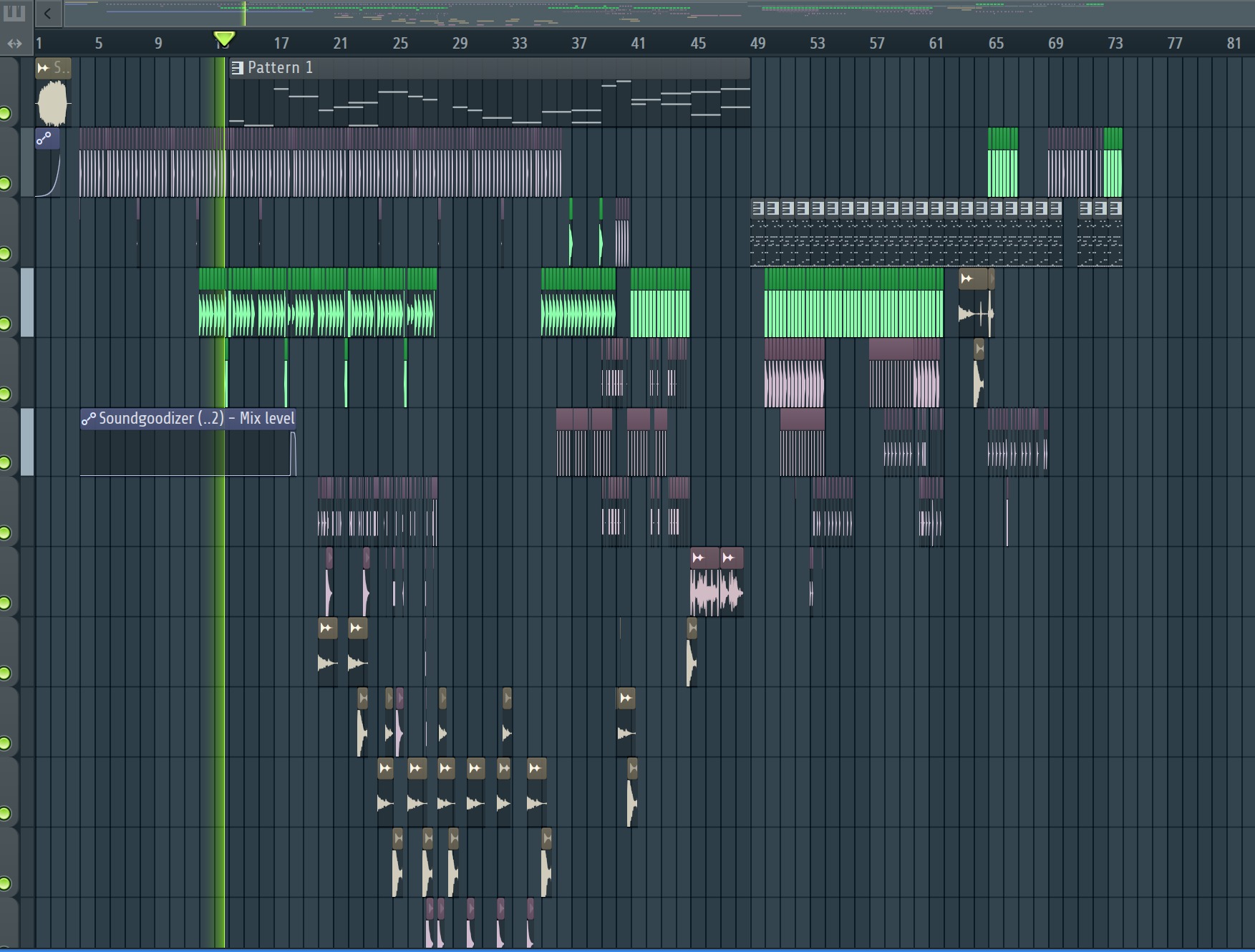This screenshot has width=1255, height=952.
Task: Click the automation clip icon on the second track
Action: tap(44, 138)
